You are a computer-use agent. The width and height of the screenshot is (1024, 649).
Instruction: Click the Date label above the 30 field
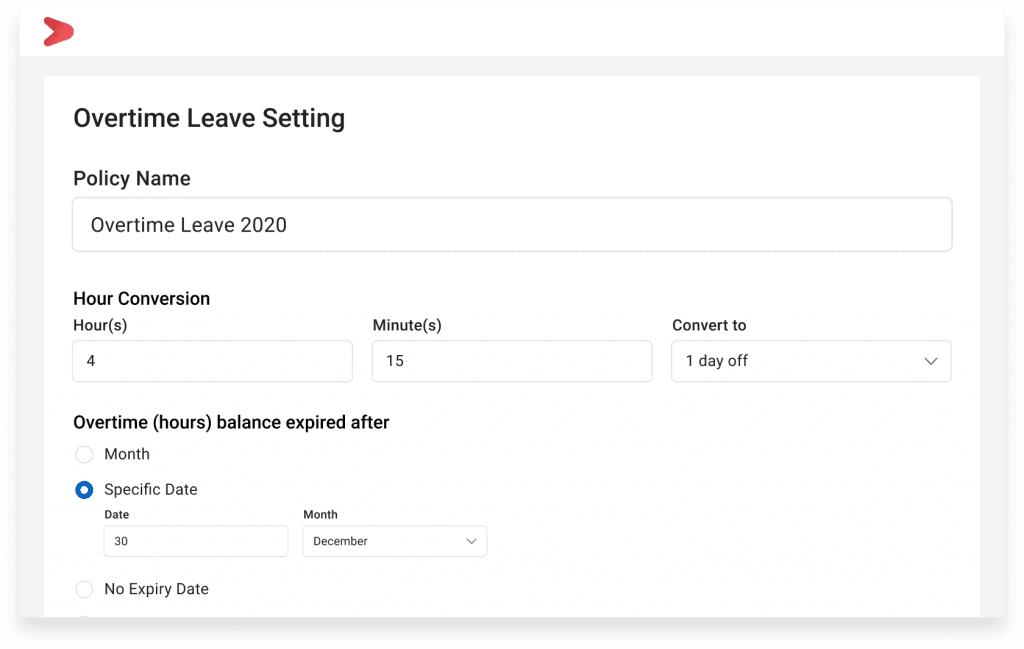pos(117,514)
